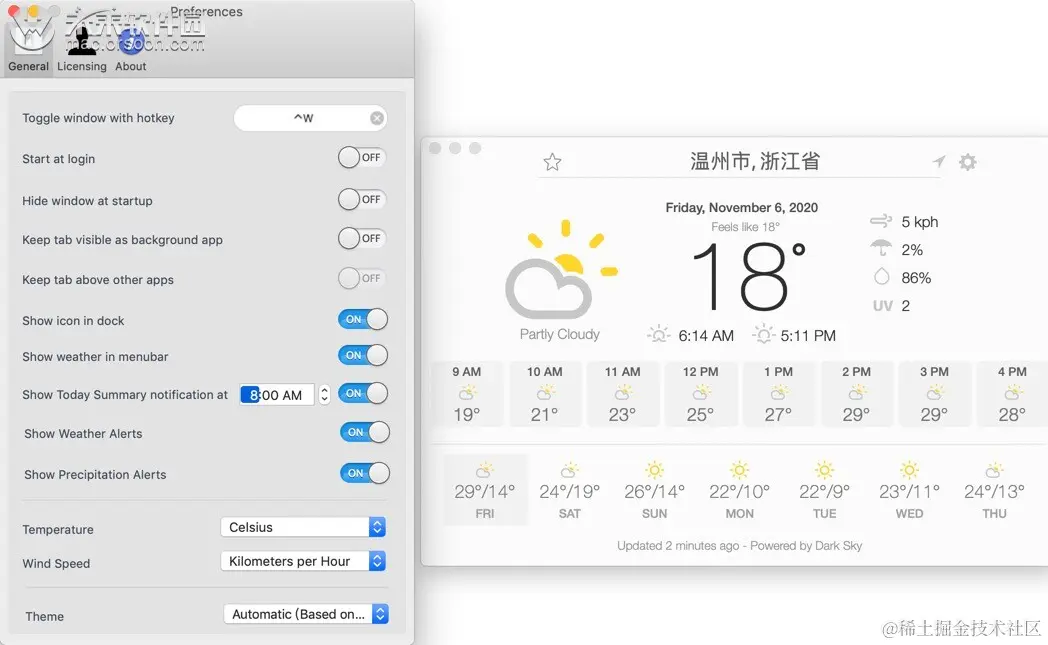Click the SAT daily forecast weather icon

pyautogui.click(x=569, y=470)
